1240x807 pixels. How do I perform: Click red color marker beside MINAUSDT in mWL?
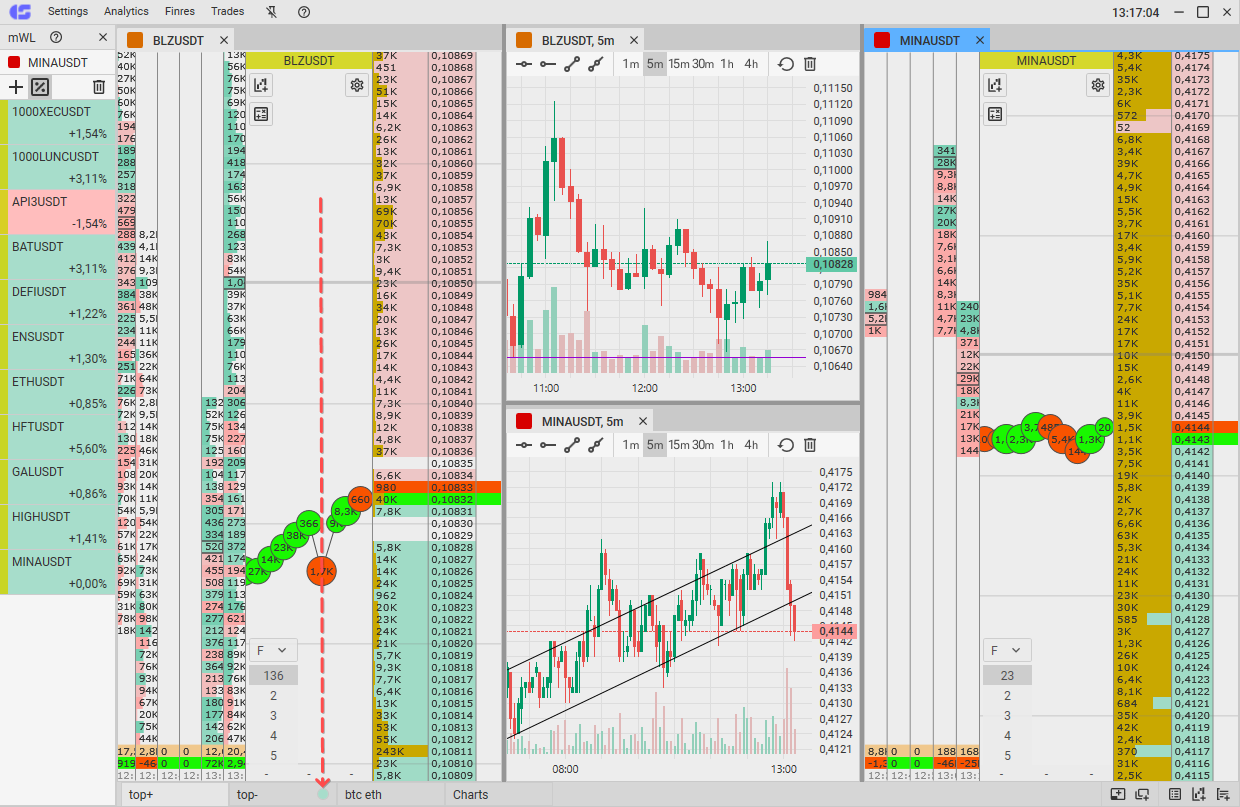click(15, 62)
